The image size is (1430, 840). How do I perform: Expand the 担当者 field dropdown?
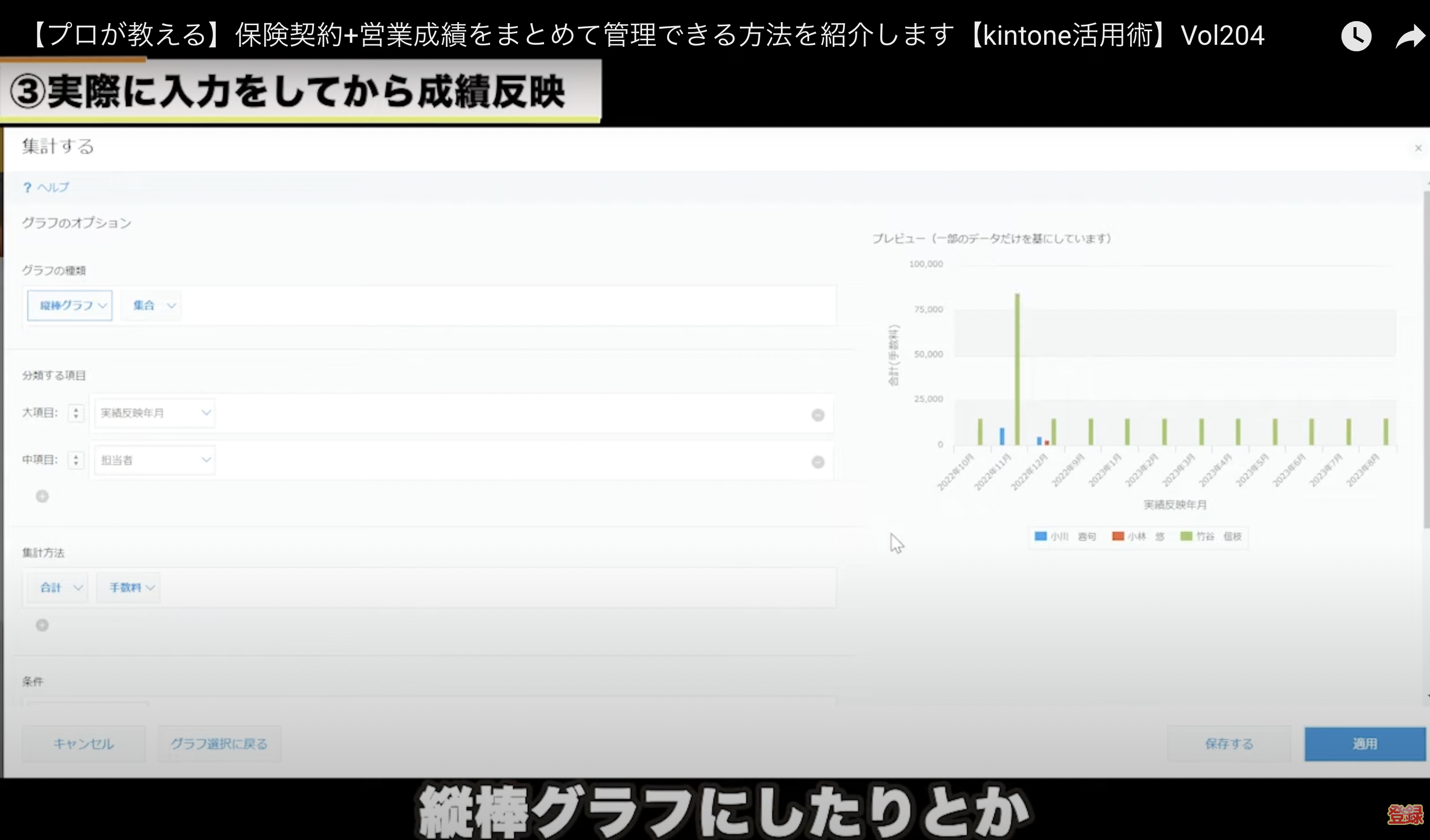click(x=154, y=460)
